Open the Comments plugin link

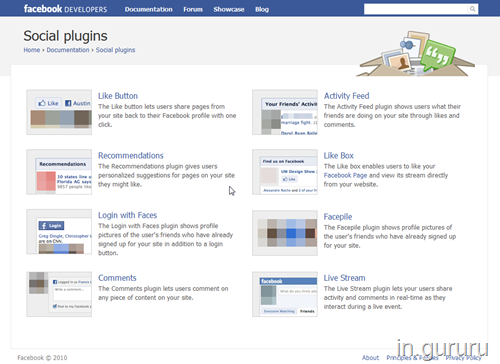[x=117, y=278]
